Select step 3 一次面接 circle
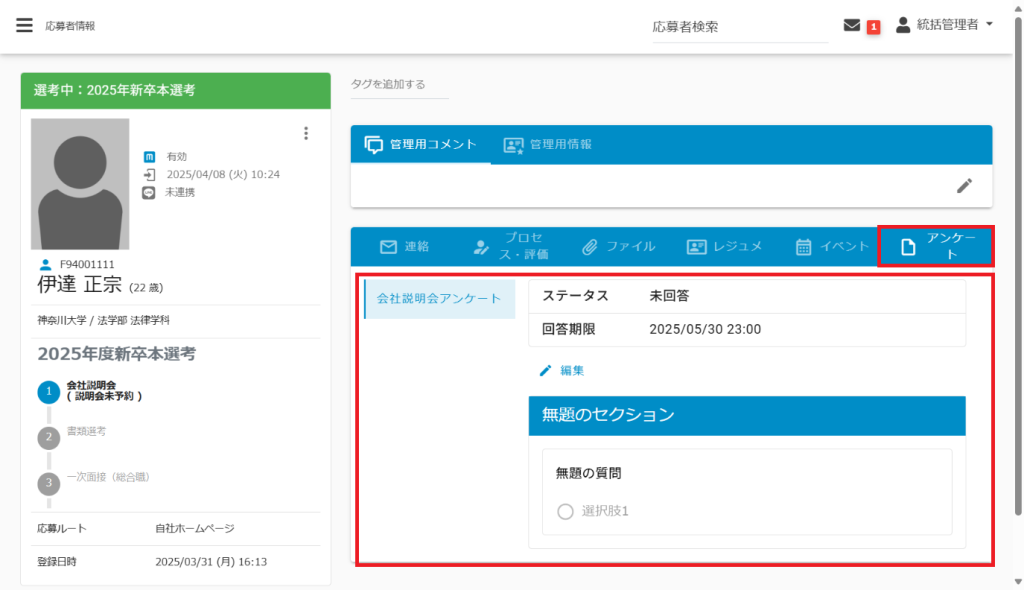 tap(48, 483)
